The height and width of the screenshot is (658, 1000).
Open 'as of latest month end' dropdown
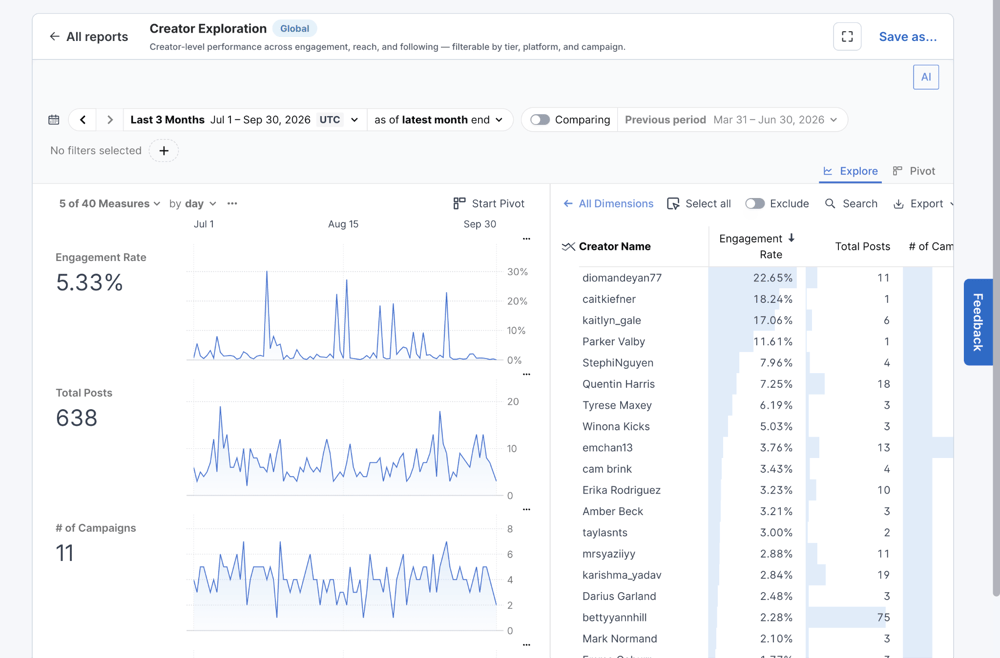click(x=439, y=119)
